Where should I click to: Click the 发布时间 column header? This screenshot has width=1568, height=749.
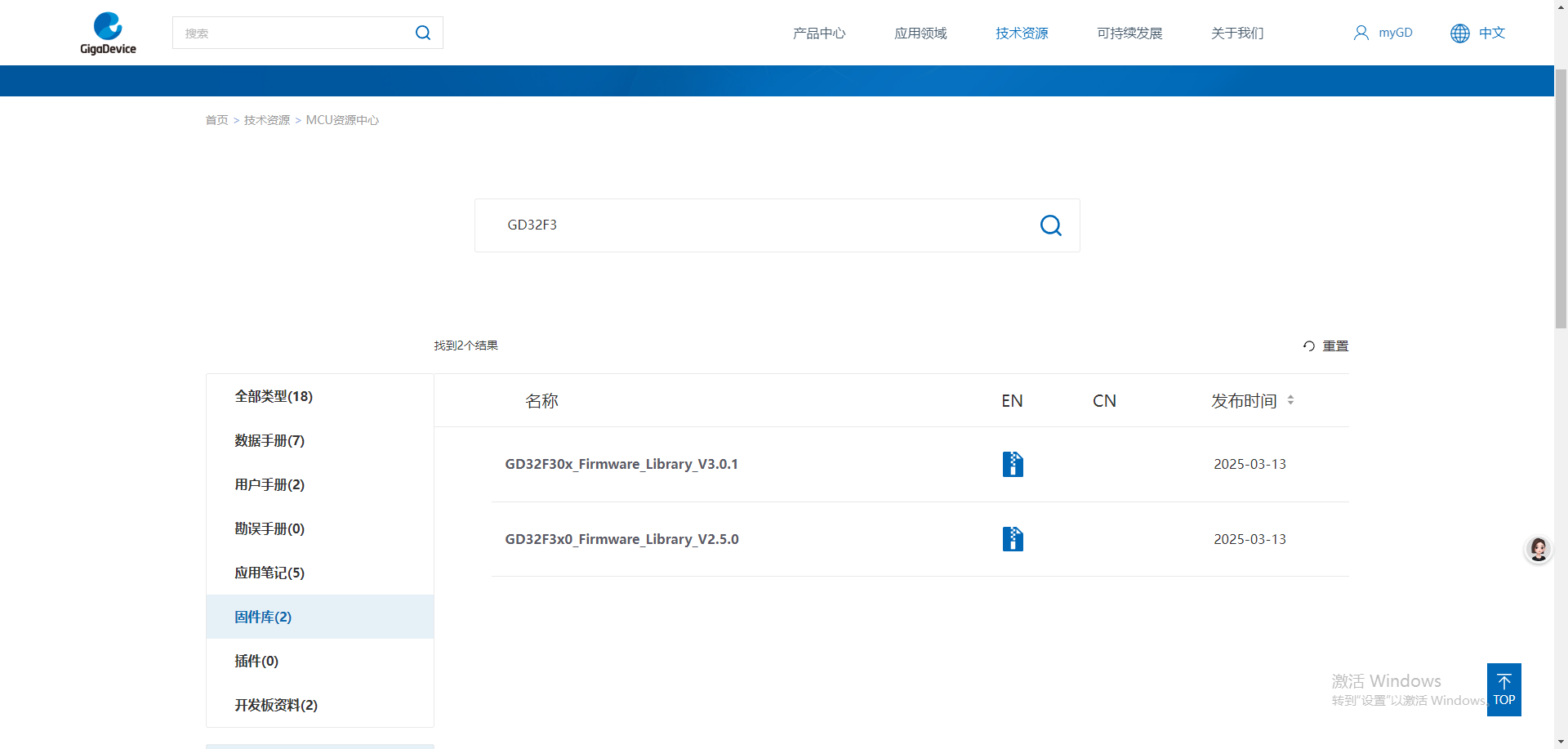1244,401
